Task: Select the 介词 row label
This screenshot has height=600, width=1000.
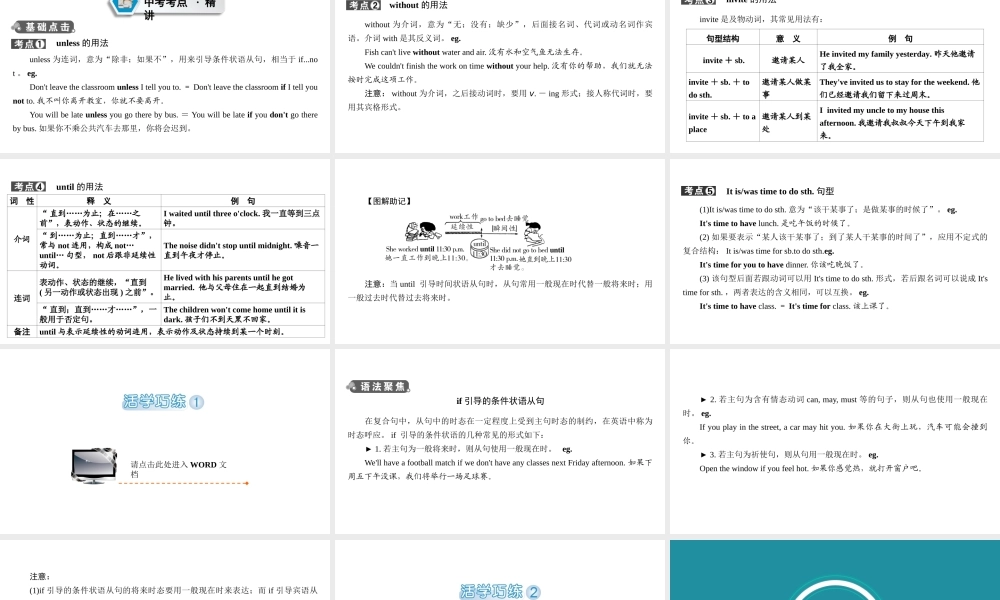Action: pos(22,239)
